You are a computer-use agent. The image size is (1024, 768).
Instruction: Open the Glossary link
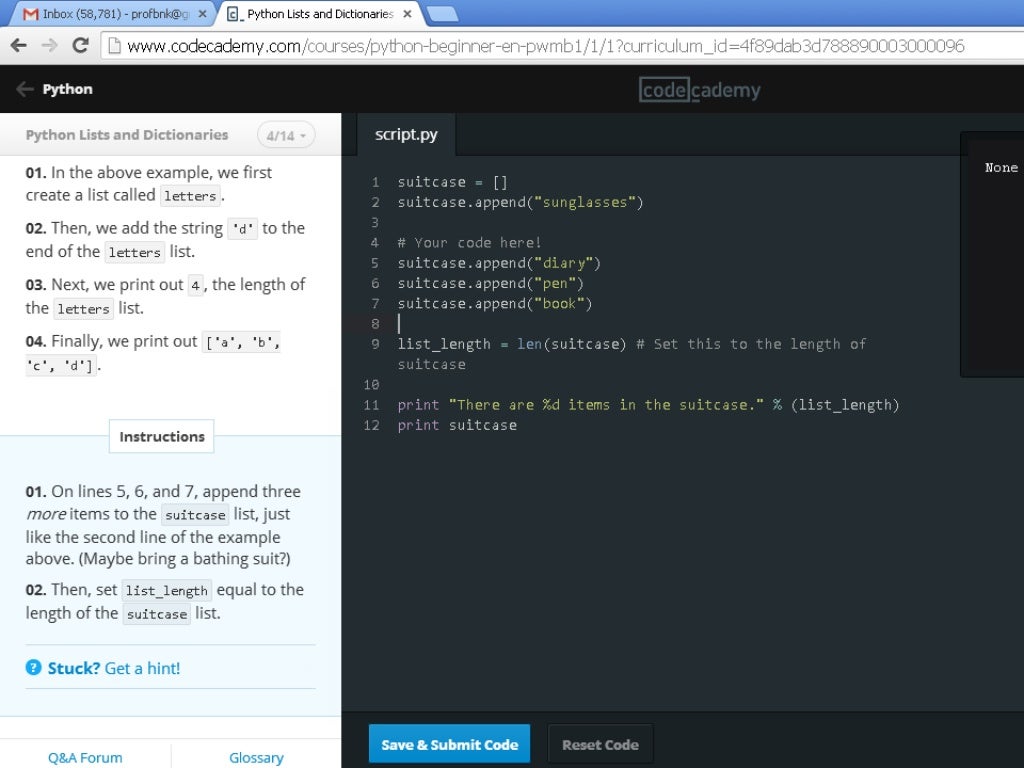256,758
